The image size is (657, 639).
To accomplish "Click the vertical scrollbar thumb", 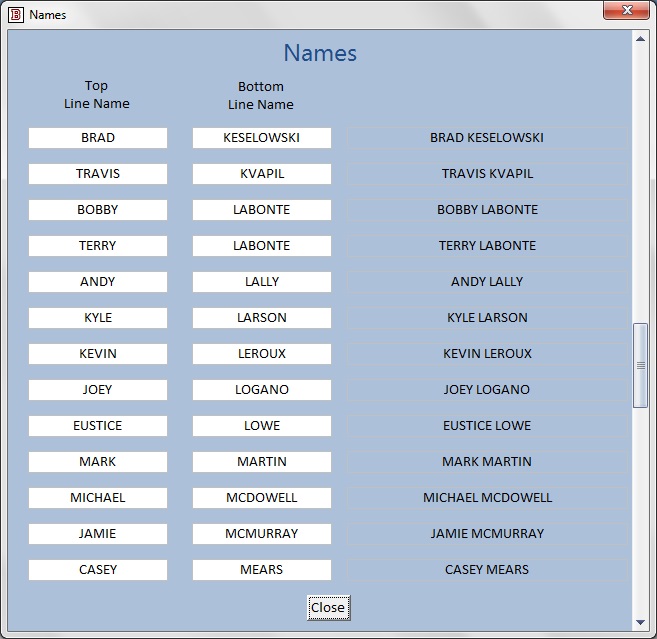I will [640, 365].
